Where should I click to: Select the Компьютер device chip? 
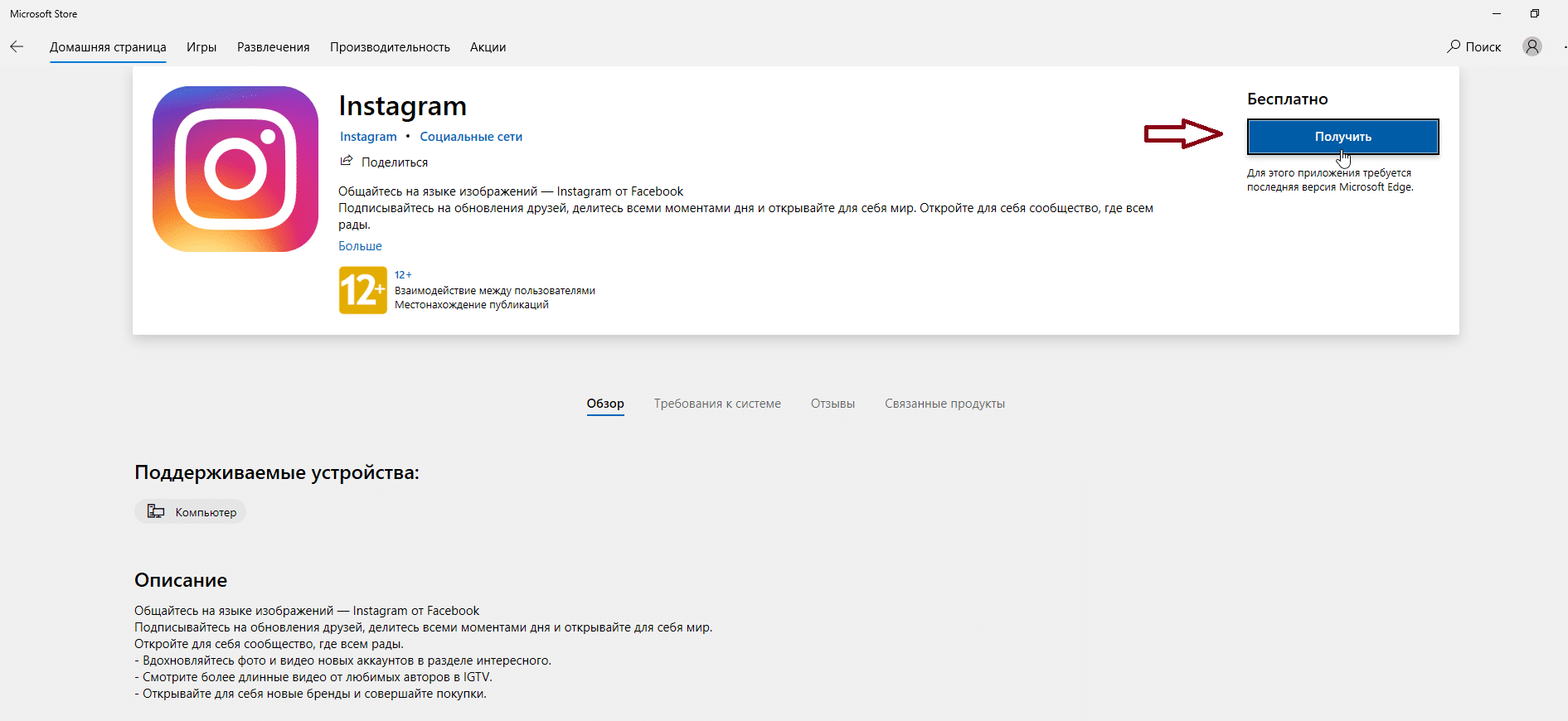(x=191, y=512)
